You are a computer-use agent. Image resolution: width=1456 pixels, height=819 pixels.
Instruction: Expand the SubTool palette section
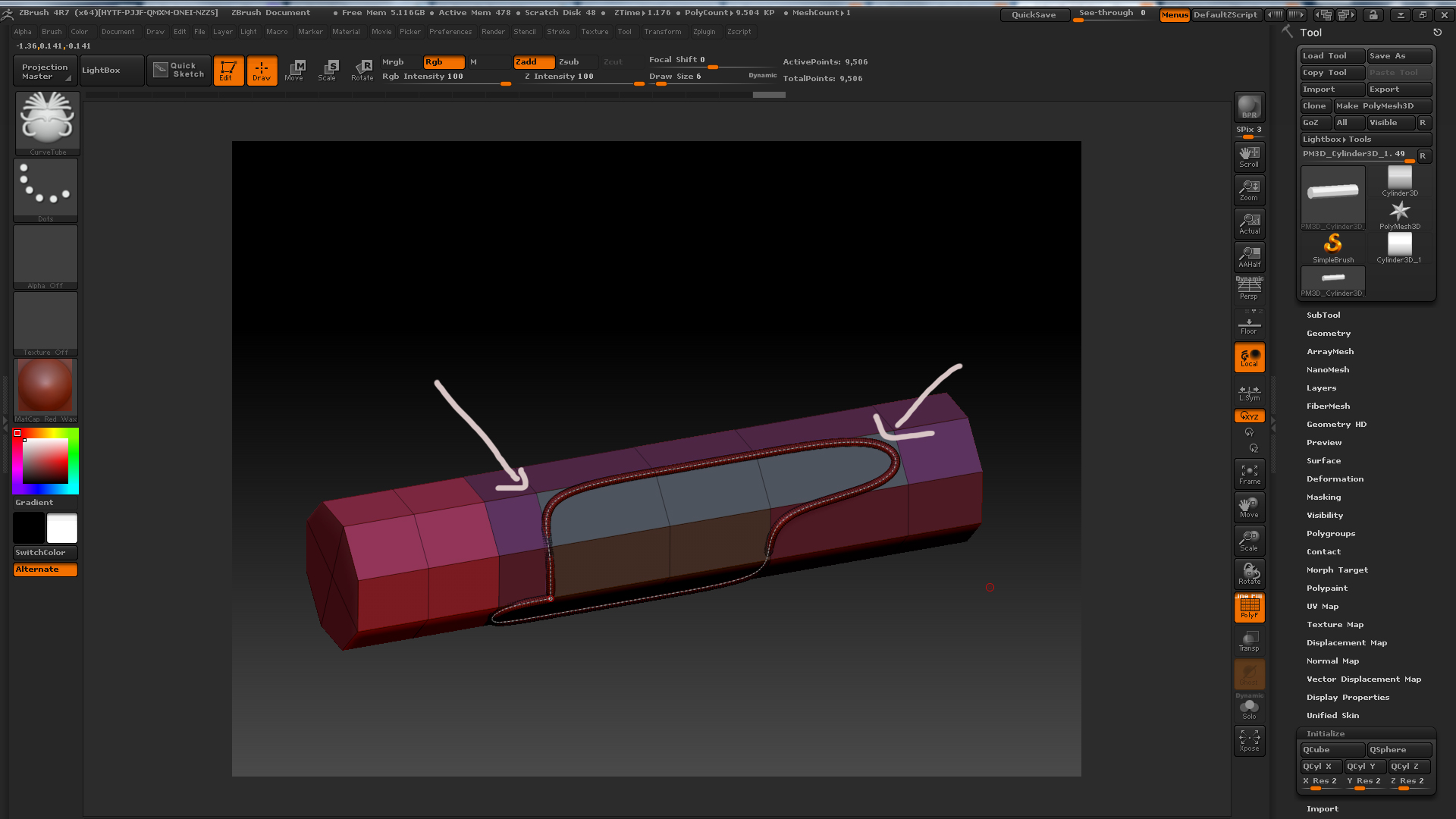(x=1323, y=315)
